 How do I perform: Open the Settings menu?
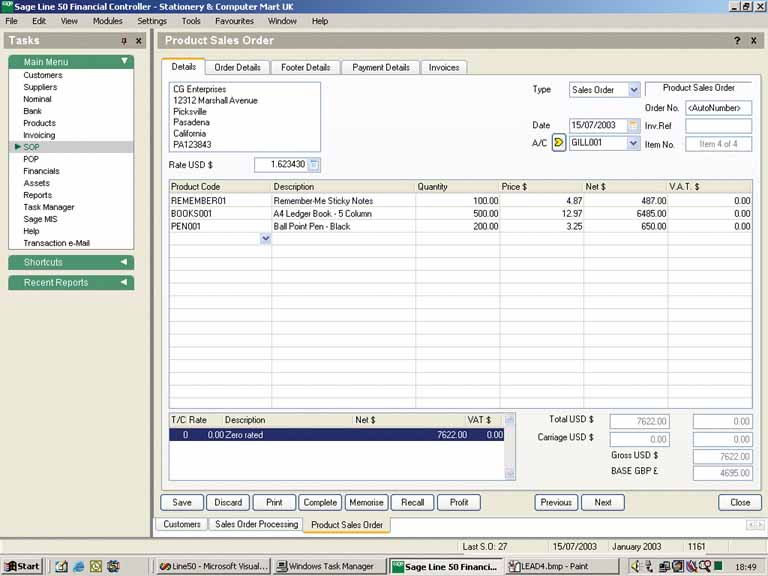pyautogui.click(x=152, y=21)
